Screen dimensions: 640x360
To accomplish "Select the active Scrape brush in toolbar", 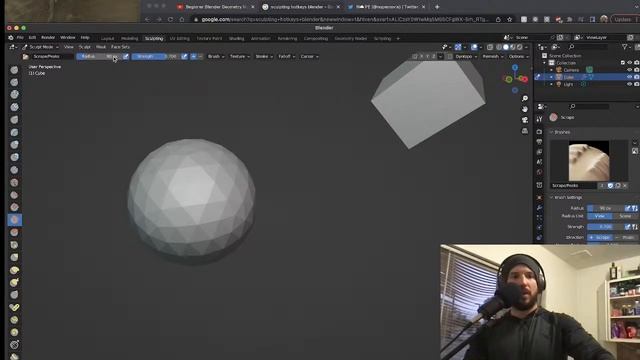I will [15, 220].
